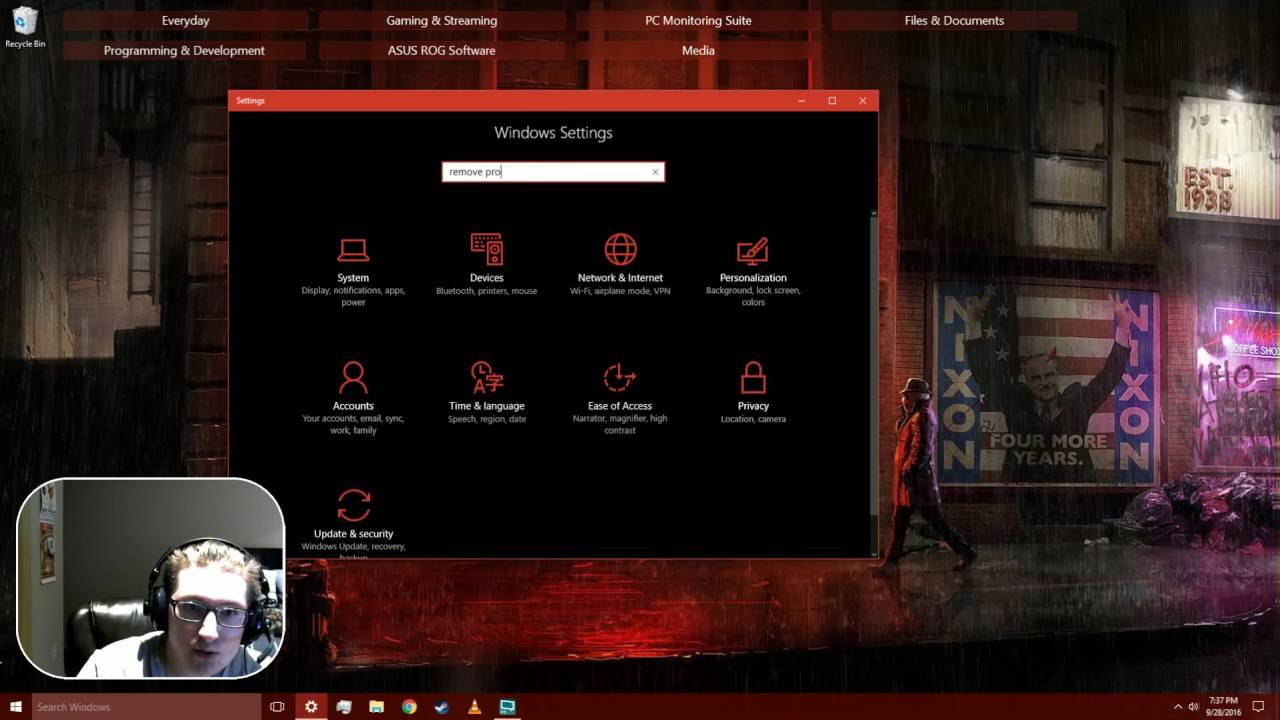Open VLC media player from taskbar
This screenshot has width=1280, height=720.
(474, 707)
